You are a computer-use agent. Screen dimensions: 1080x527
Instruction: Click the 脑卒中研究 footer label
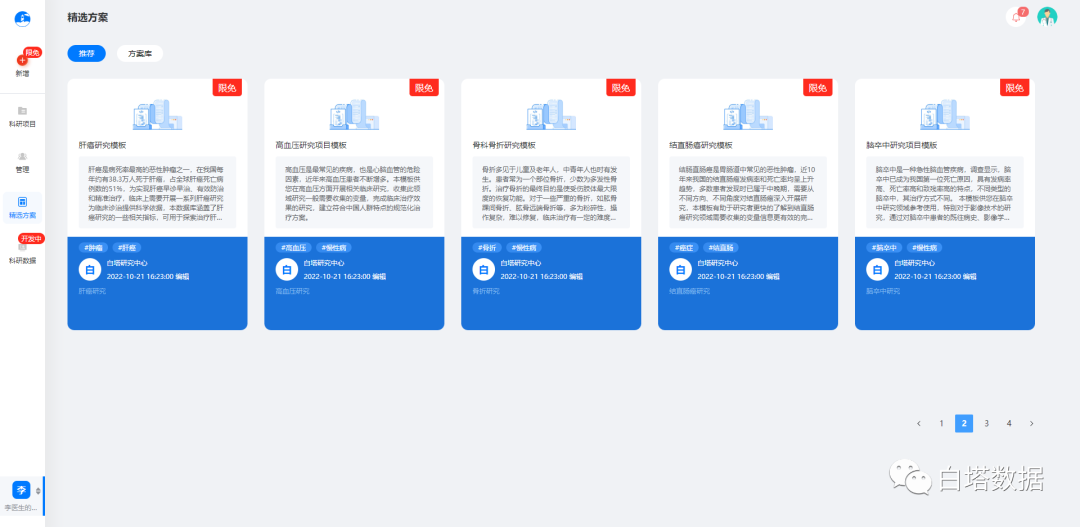tap(883, 291)
